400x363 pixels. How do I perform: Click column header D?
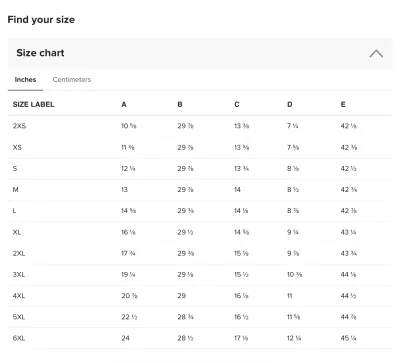point(290,105)
